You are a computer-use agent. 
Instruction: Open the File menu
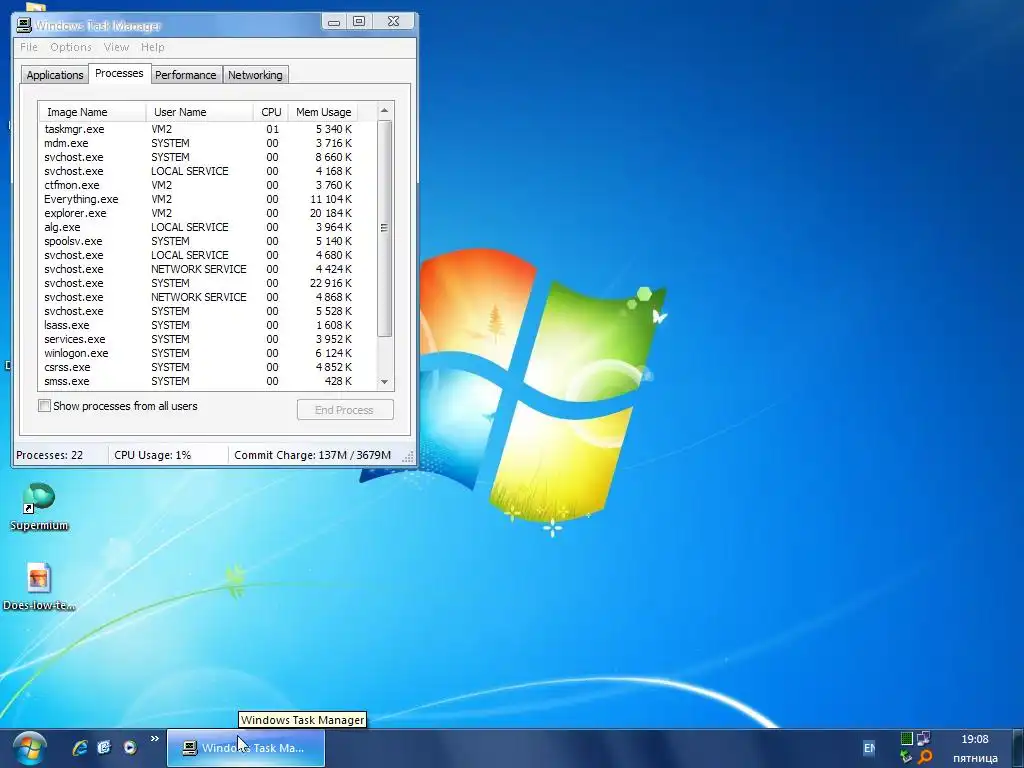(x=29, y=47)
